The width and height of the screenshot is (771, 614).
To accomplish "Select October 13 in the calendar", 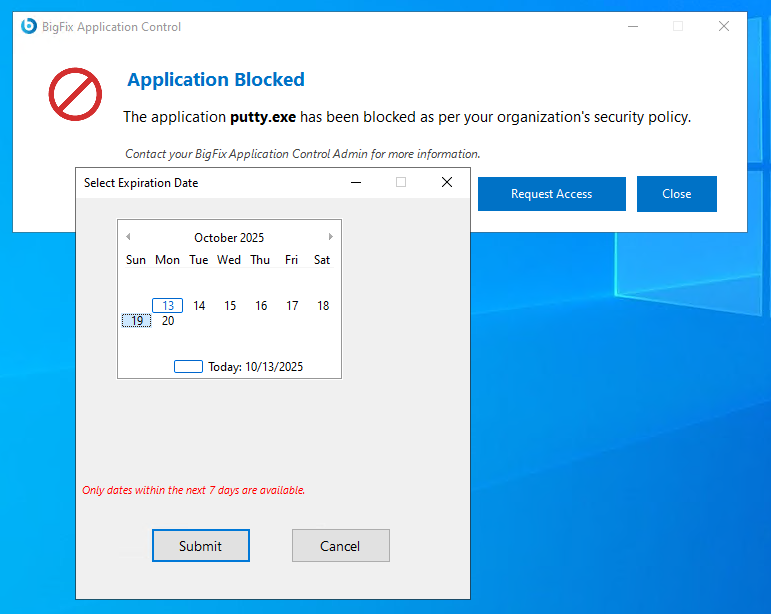I will 168,306.
